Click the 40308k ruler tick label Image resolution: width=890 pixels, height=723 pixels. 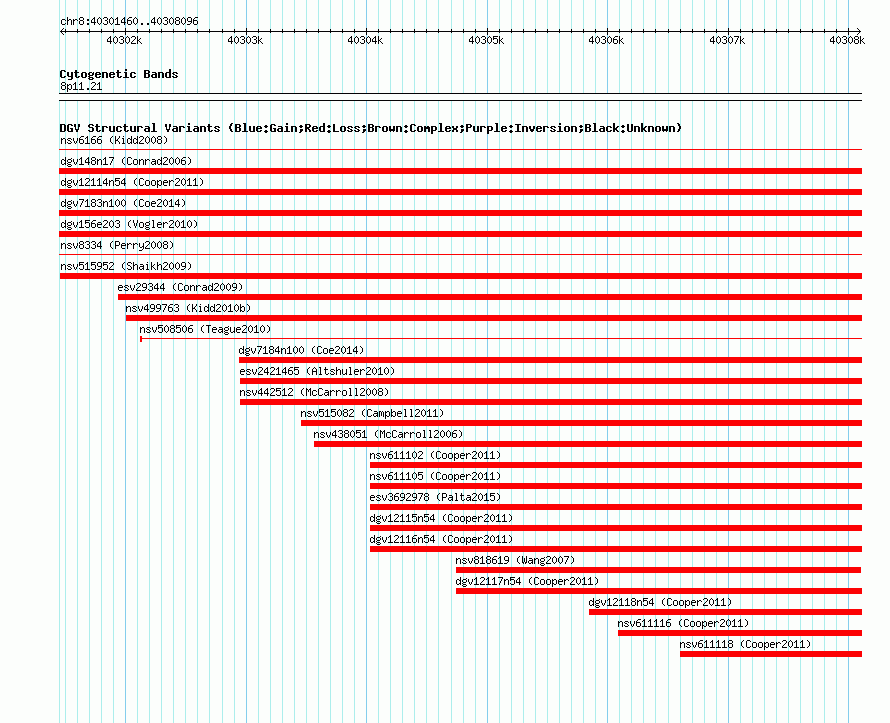[x=847, y=40]
